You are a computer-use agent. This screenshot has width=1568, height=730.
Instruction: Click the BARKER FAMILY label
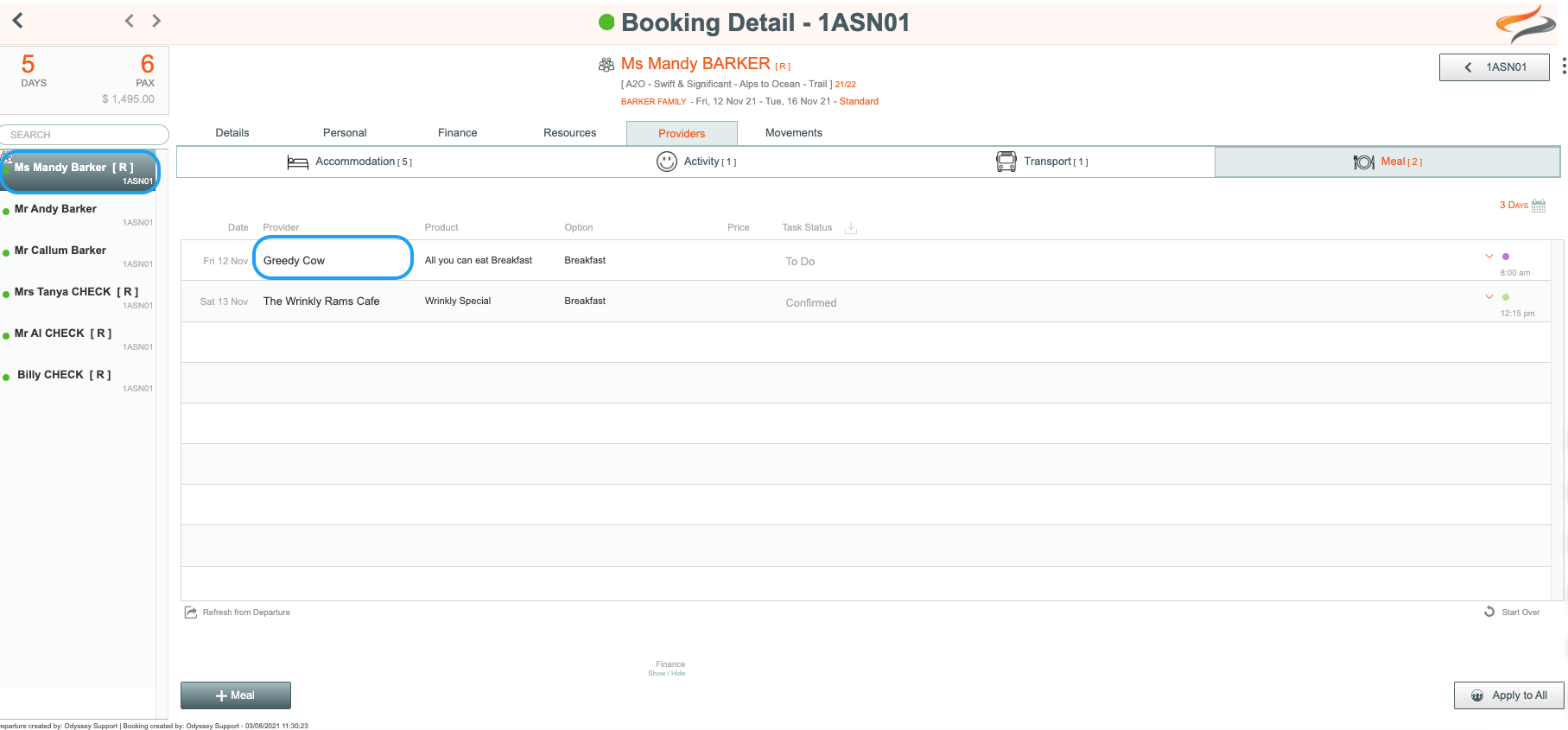(653, 102)
